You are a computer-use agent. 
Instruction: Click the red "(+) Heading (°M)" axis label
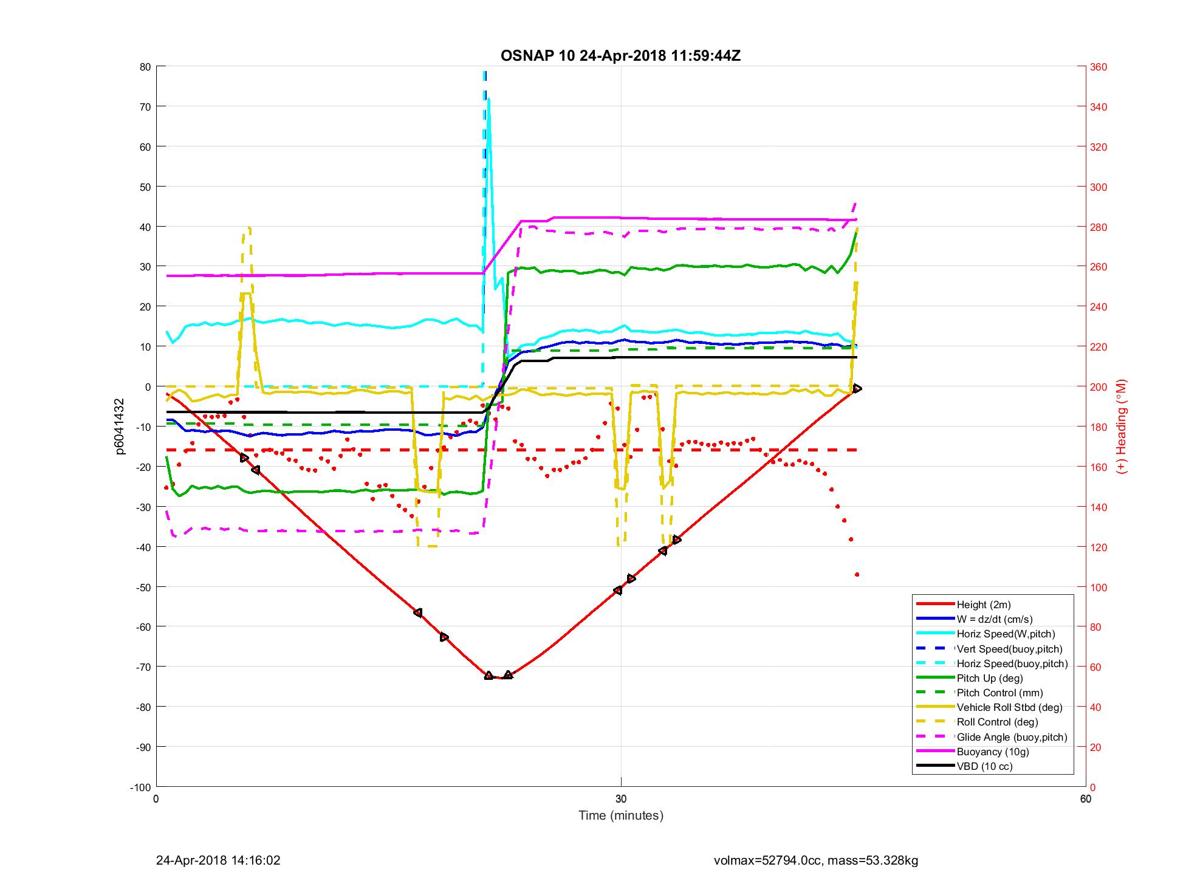pyautogui.click(x=1122, y=426)
